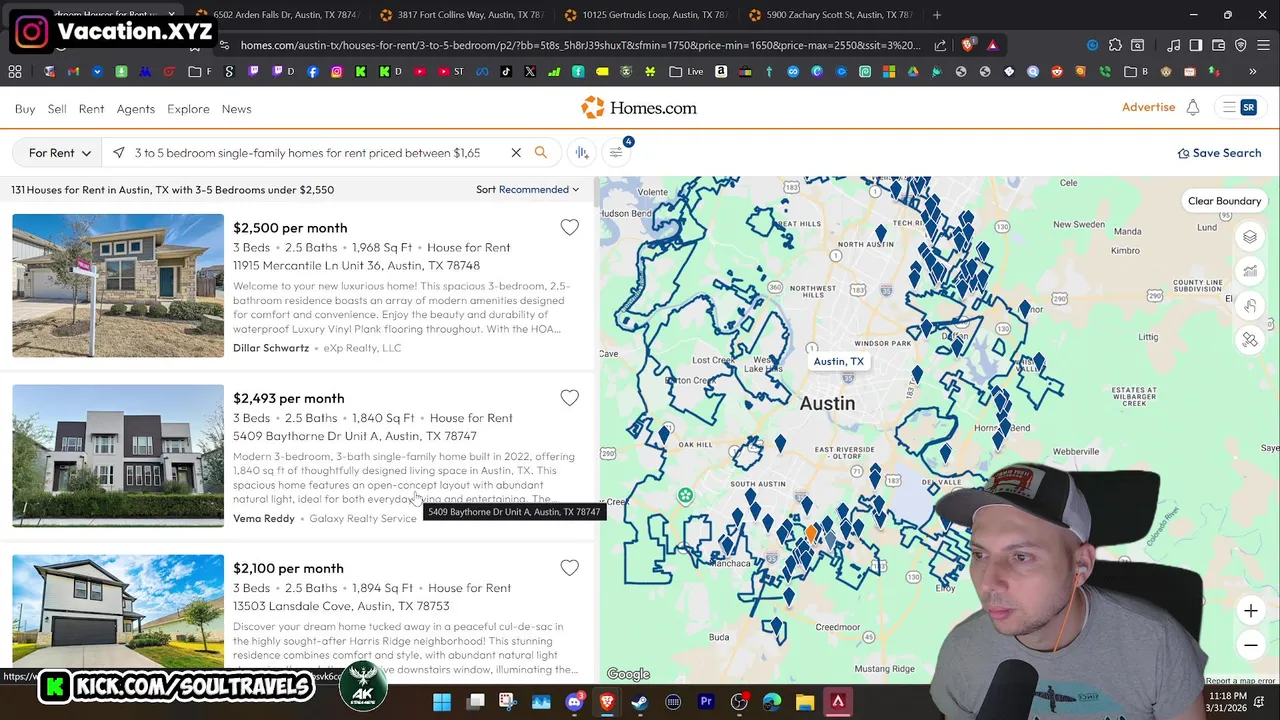Expand the Sort Recommended dropdown
This screenshot has width=1280, height=720.
point(527,189)
